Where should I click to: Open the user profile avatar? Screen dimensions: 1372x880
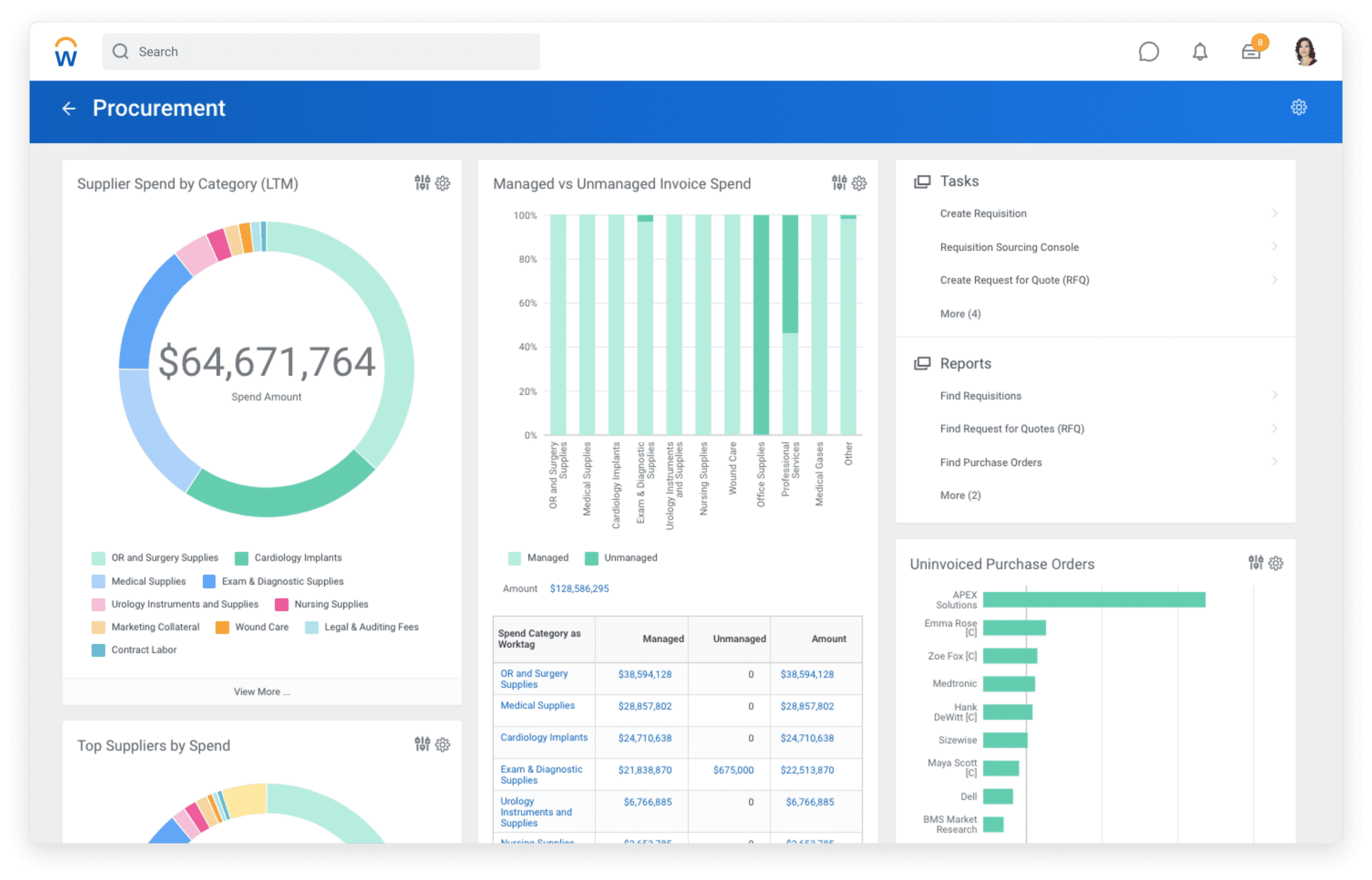click(x=1306, y=51)
